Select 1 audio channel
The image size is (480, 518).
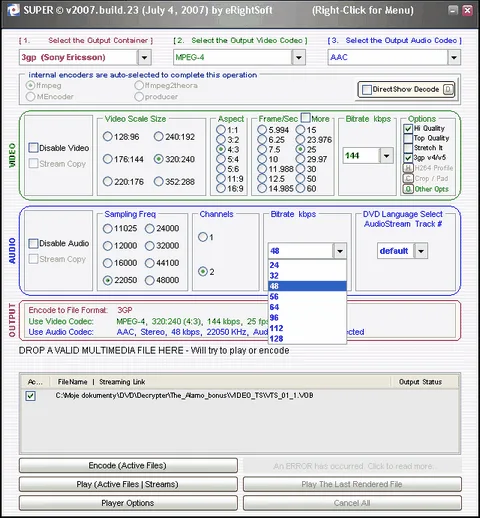(x=203, y=237)
